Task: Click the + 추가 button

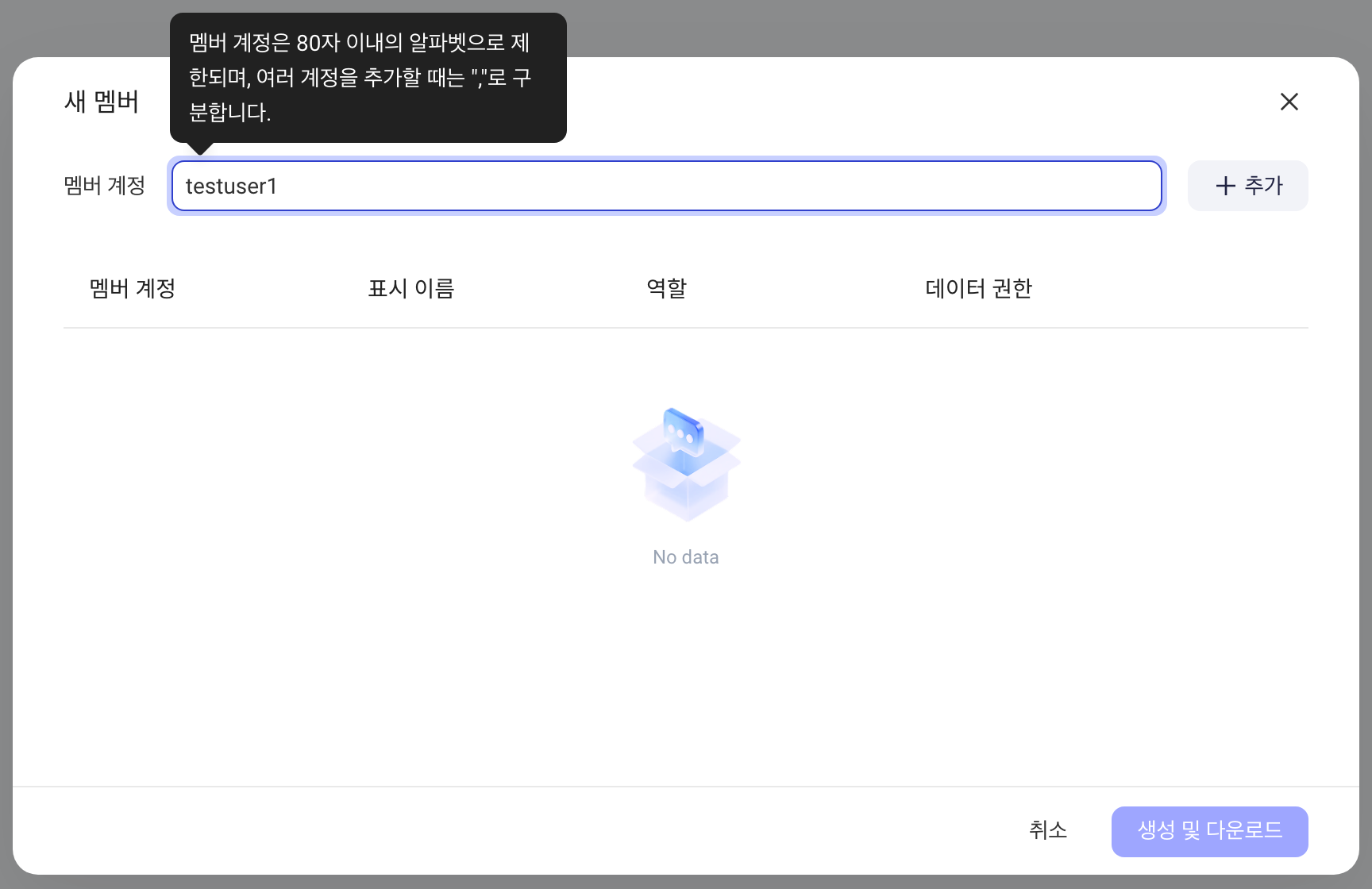Action: [1248, 186]
